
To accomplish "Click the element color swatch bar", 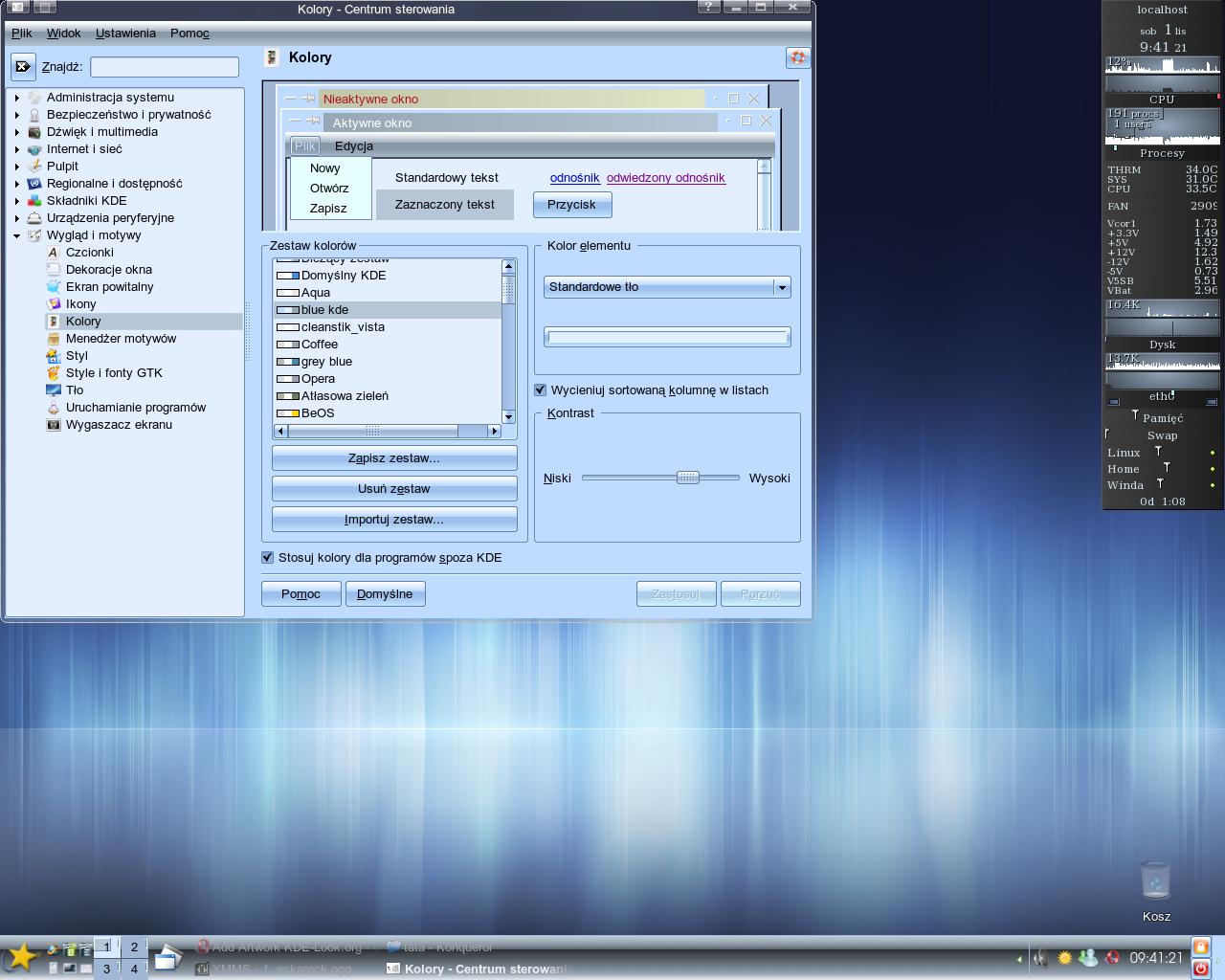I will [667, 337].
